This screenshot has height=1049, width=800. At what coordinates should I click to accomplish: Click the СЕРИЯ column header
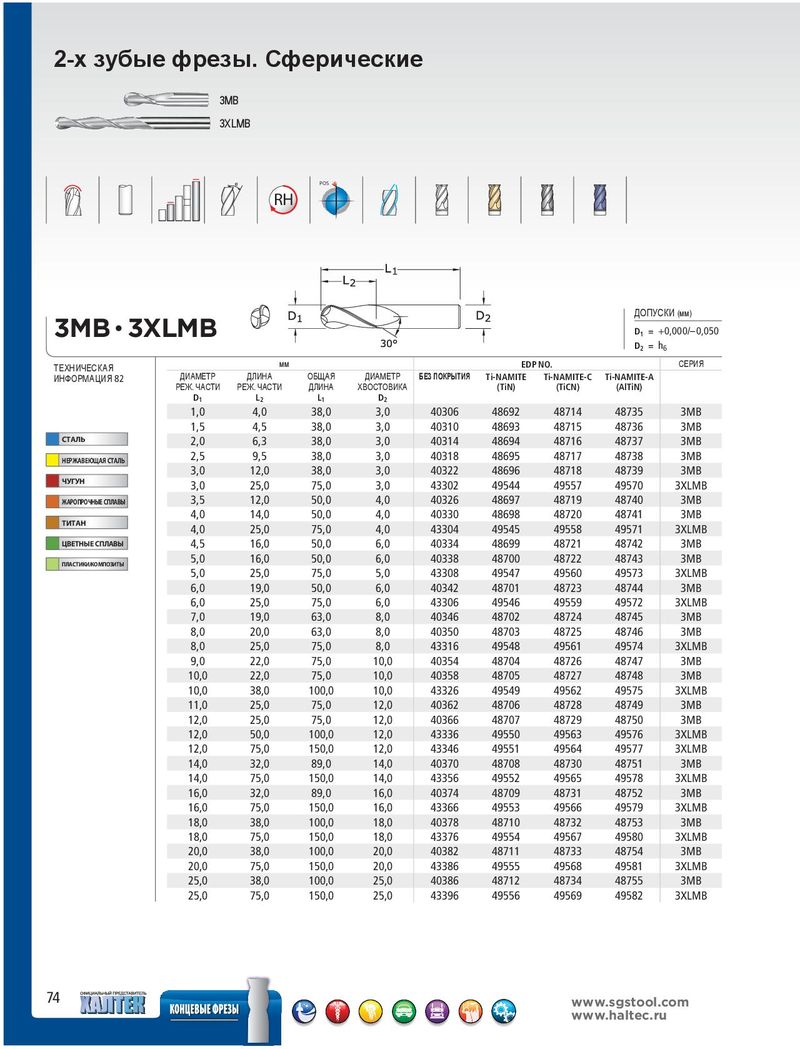[691, 364]
